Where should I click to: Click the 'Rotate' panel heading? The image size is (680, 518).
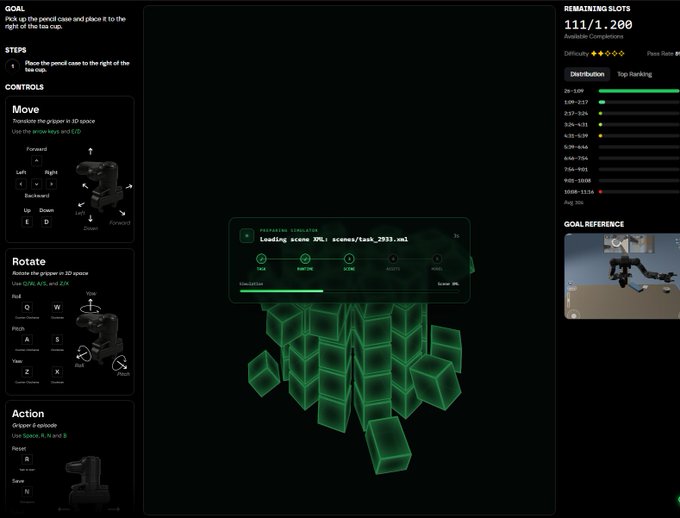pyautogui.click(x=29, y=262)
